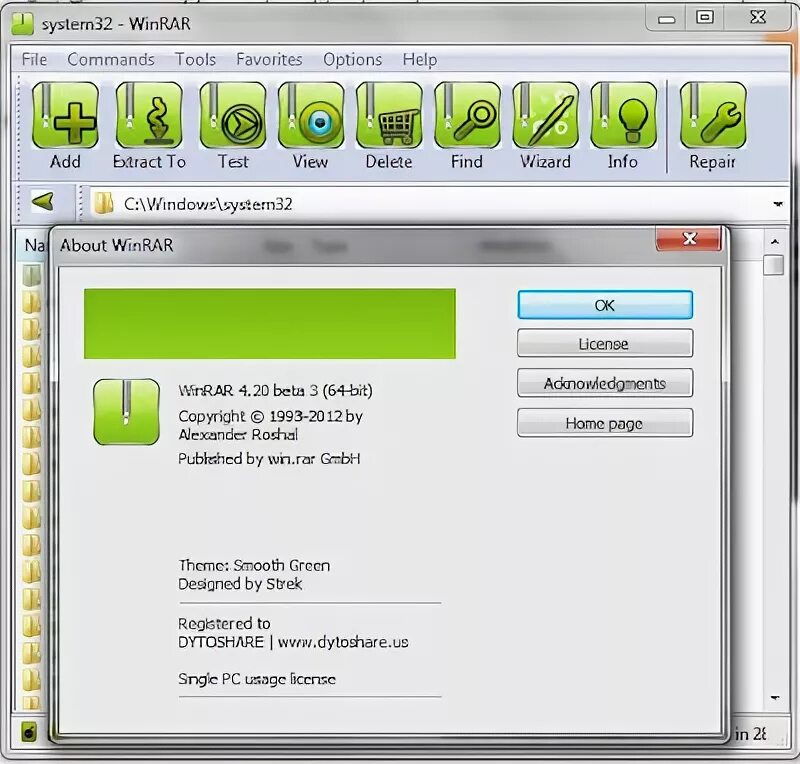This screenshot has height=764, width=800.
Task: Click the folder icon in address bar
Action: coord(104,203)
